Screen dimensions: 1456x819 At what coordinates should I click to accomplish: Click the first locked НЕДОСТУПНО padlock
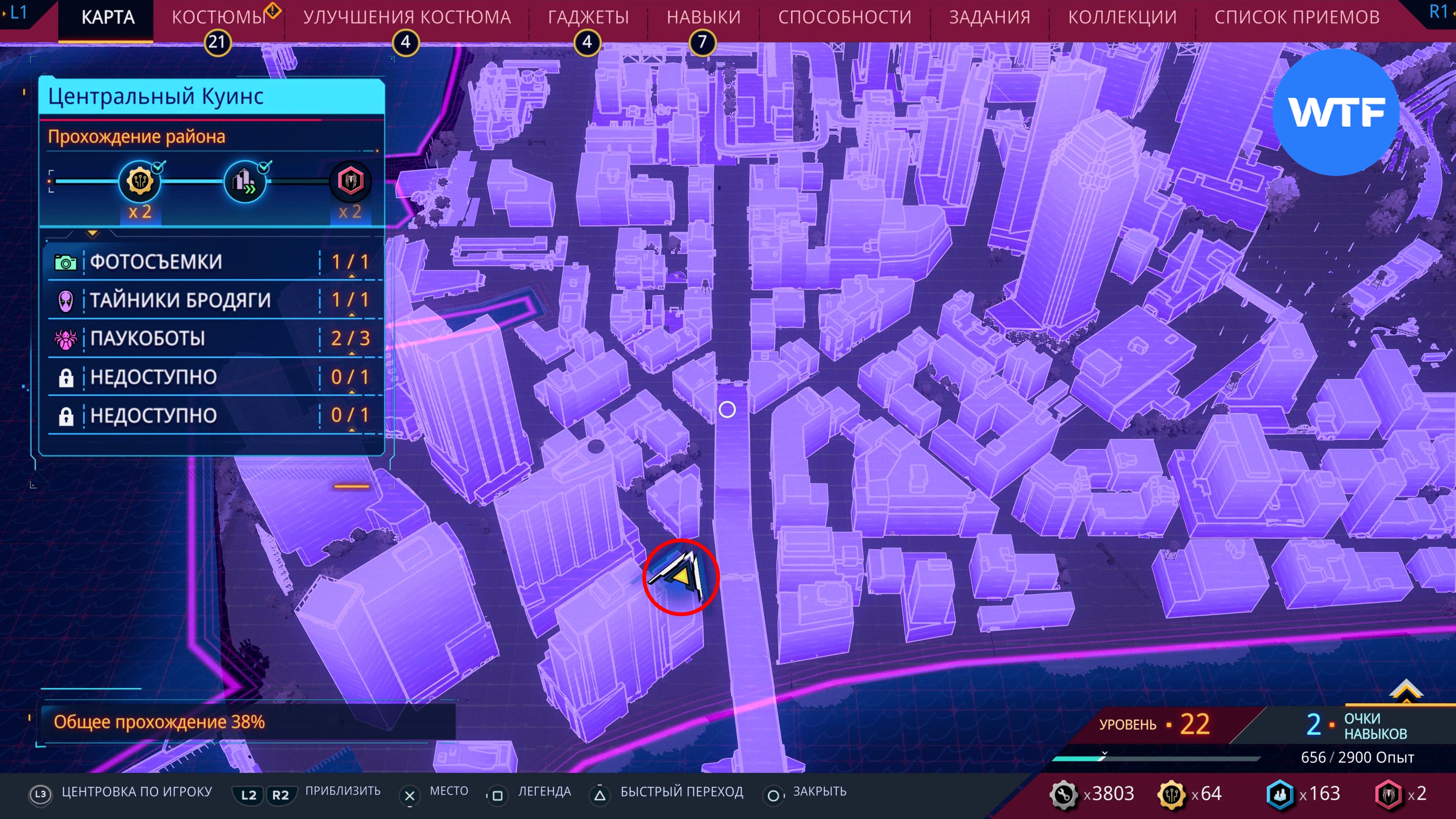pyautogui.click(x=66, y=378)
